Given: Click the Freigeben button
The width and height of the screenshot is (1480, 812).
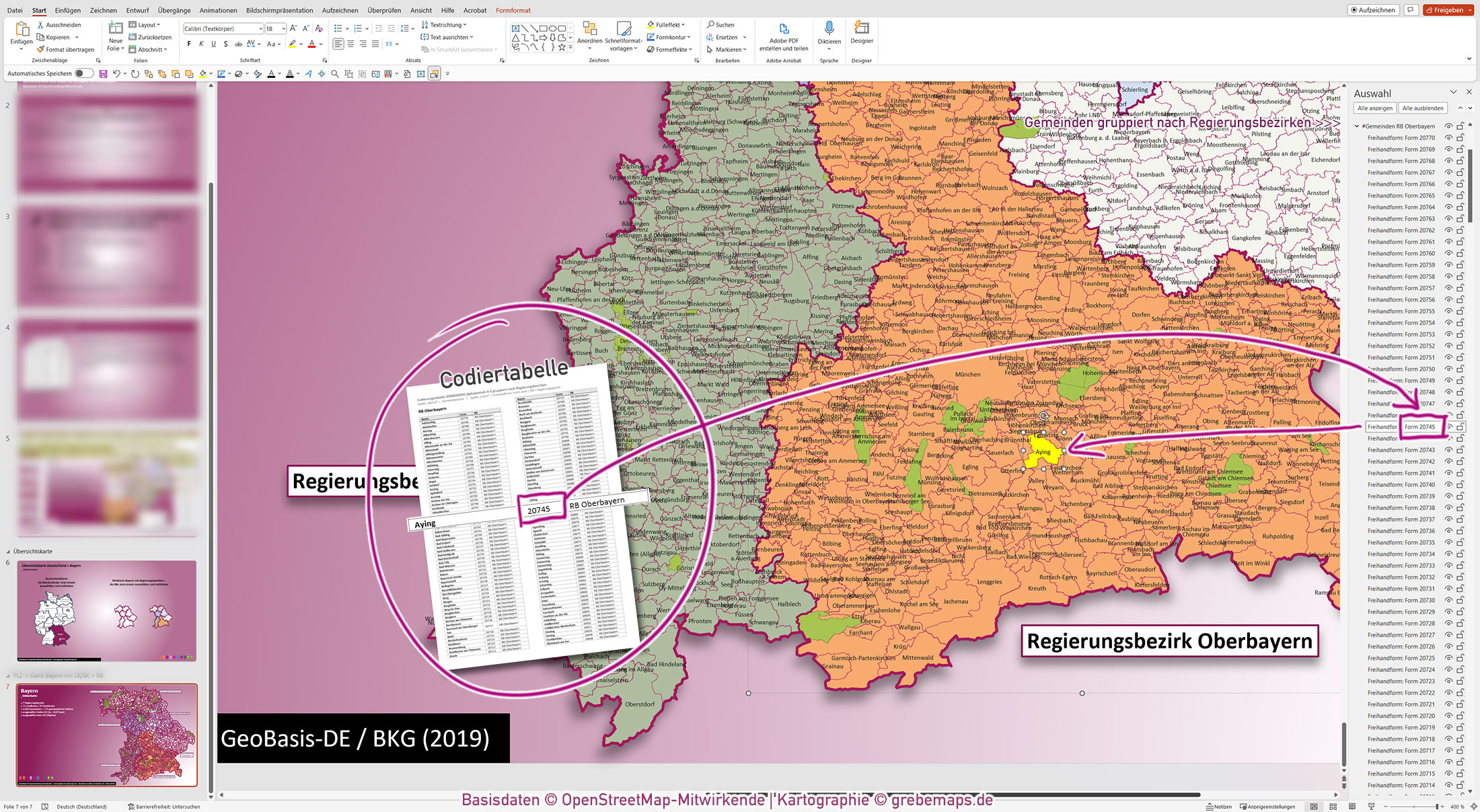Looking at the screenshot, I should [1448, 10].
